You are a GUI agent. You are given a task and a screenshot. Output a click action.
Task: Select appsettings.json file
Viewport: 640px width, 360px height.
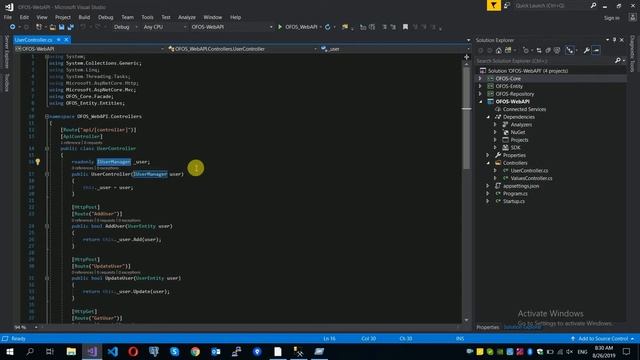[521, 186]
